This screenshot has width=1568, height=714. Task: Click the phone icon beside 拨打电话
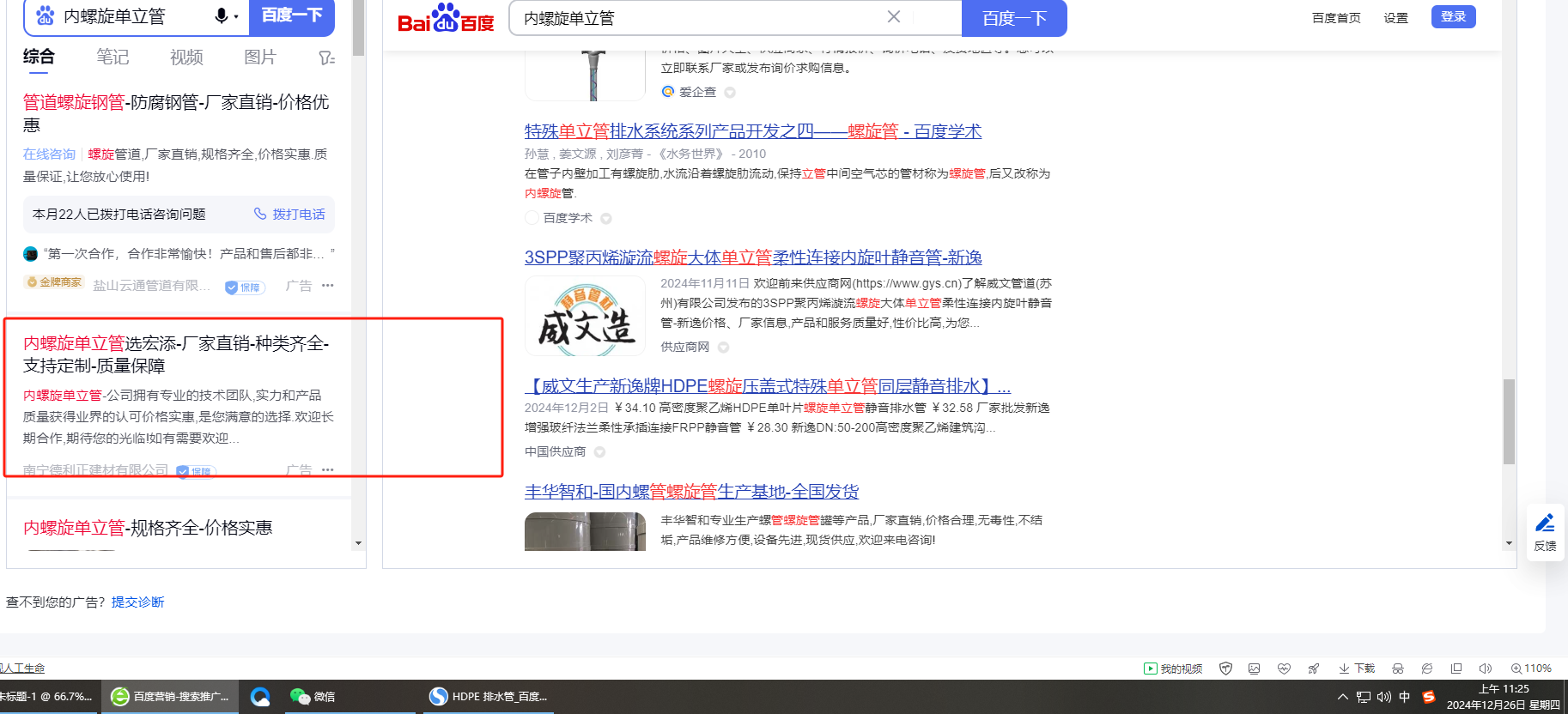click(x=260, y=214)
